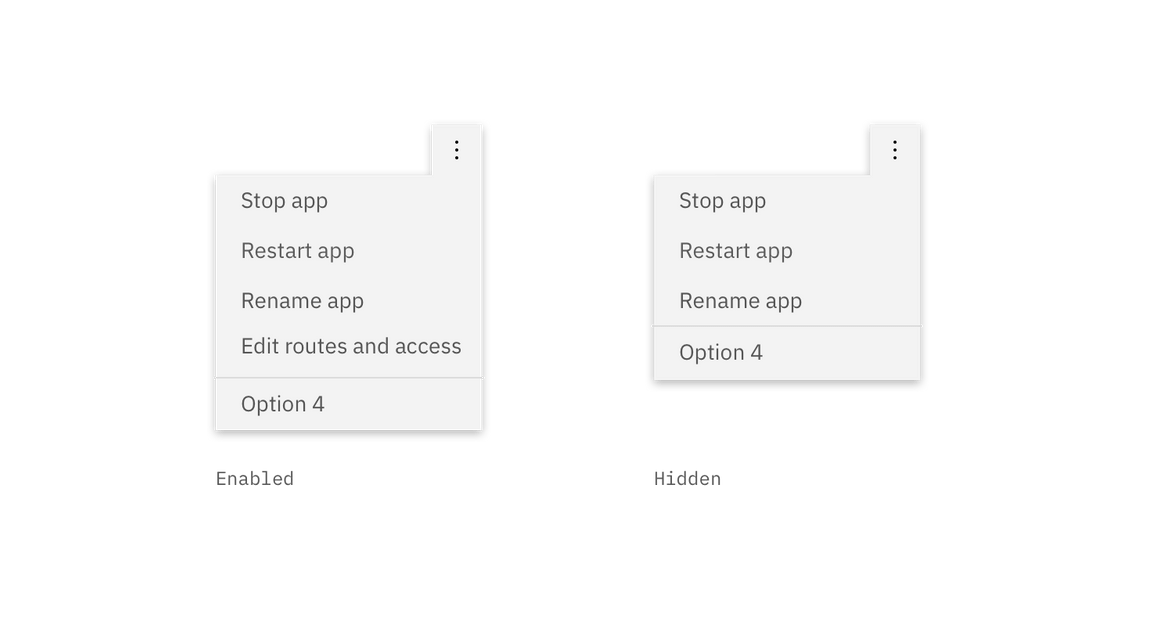This screenshot has height=617, width=1152.
Task: Click the word access in Edit routes item
Action: click(x=428, y=347)
